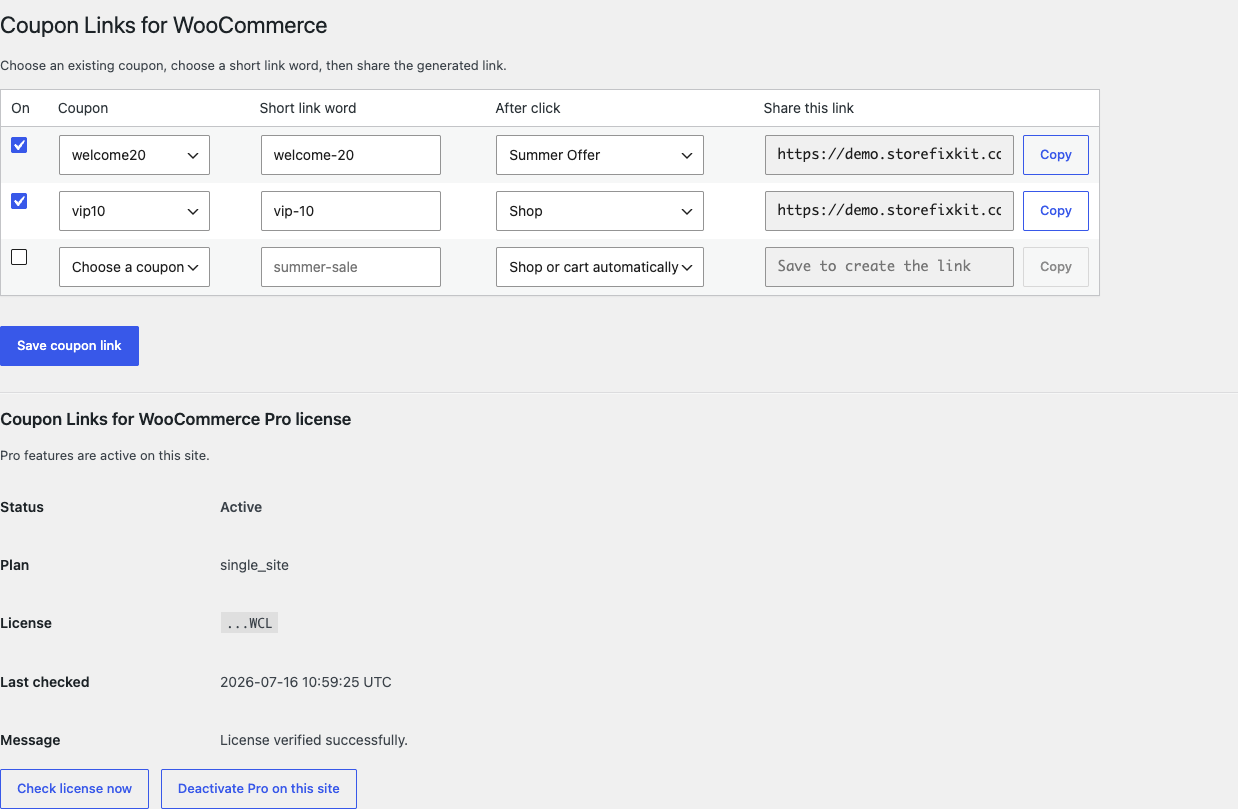
Task: Click the Short link word column header
Action: click(x=308, y=108)
